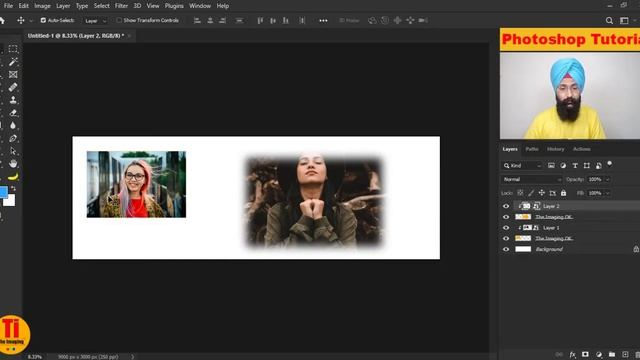Screen dimensions: 640x360
Task: Select the Background layer name
Action: tap(549, 249)
